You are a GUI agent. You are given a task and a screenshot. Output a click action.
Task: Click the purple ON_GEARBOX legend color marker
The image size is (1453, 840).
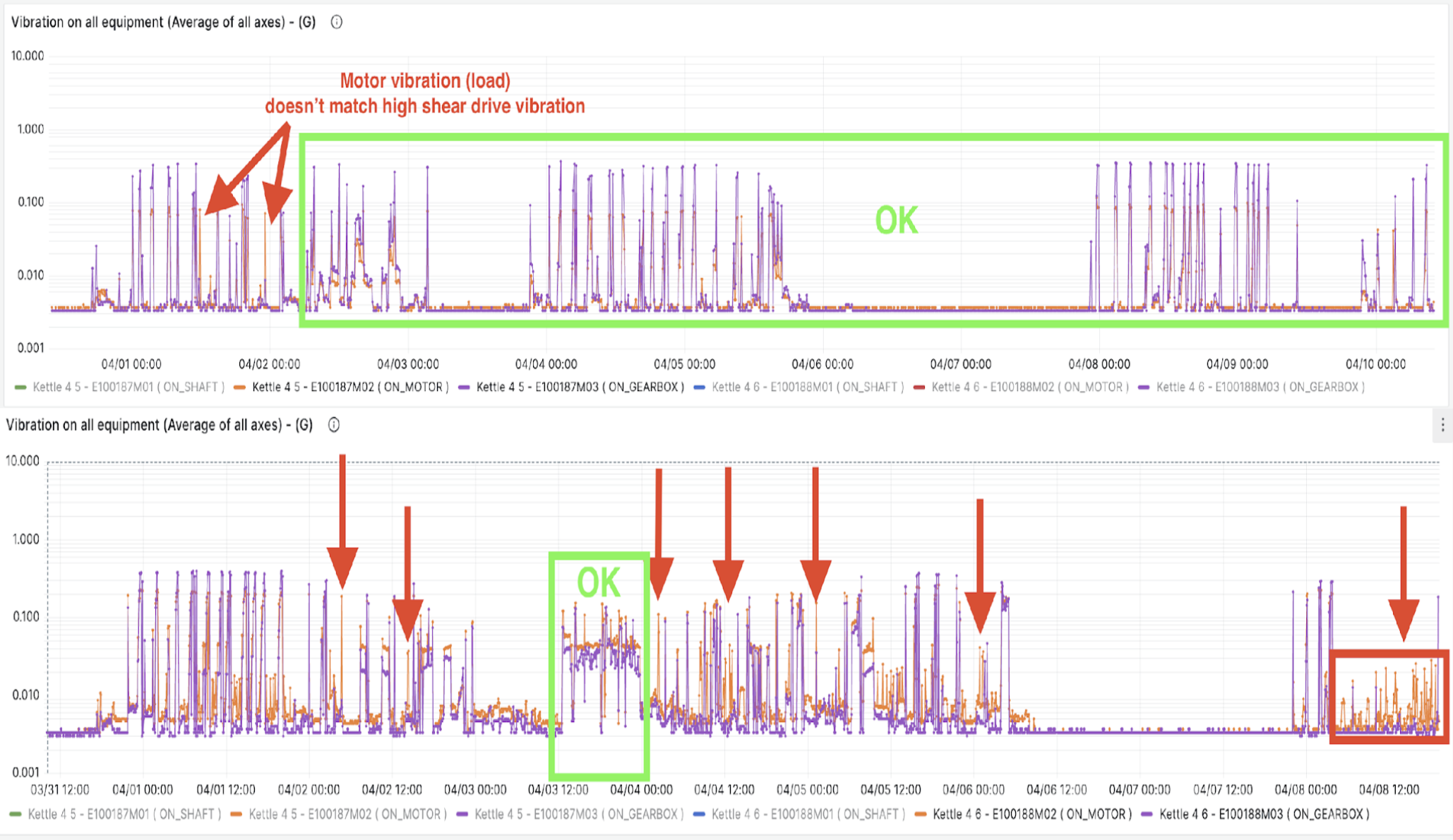point(462,387)
